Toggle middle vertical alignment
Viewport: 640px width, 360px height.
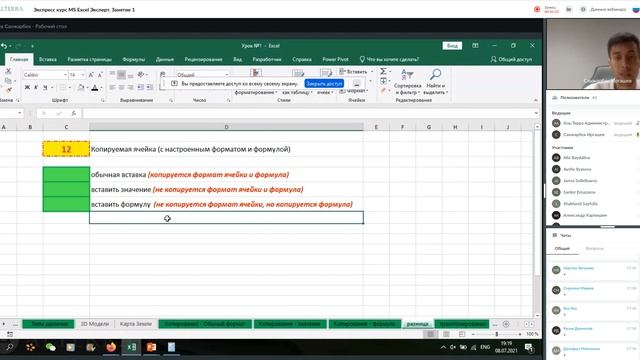click(121, 75)
